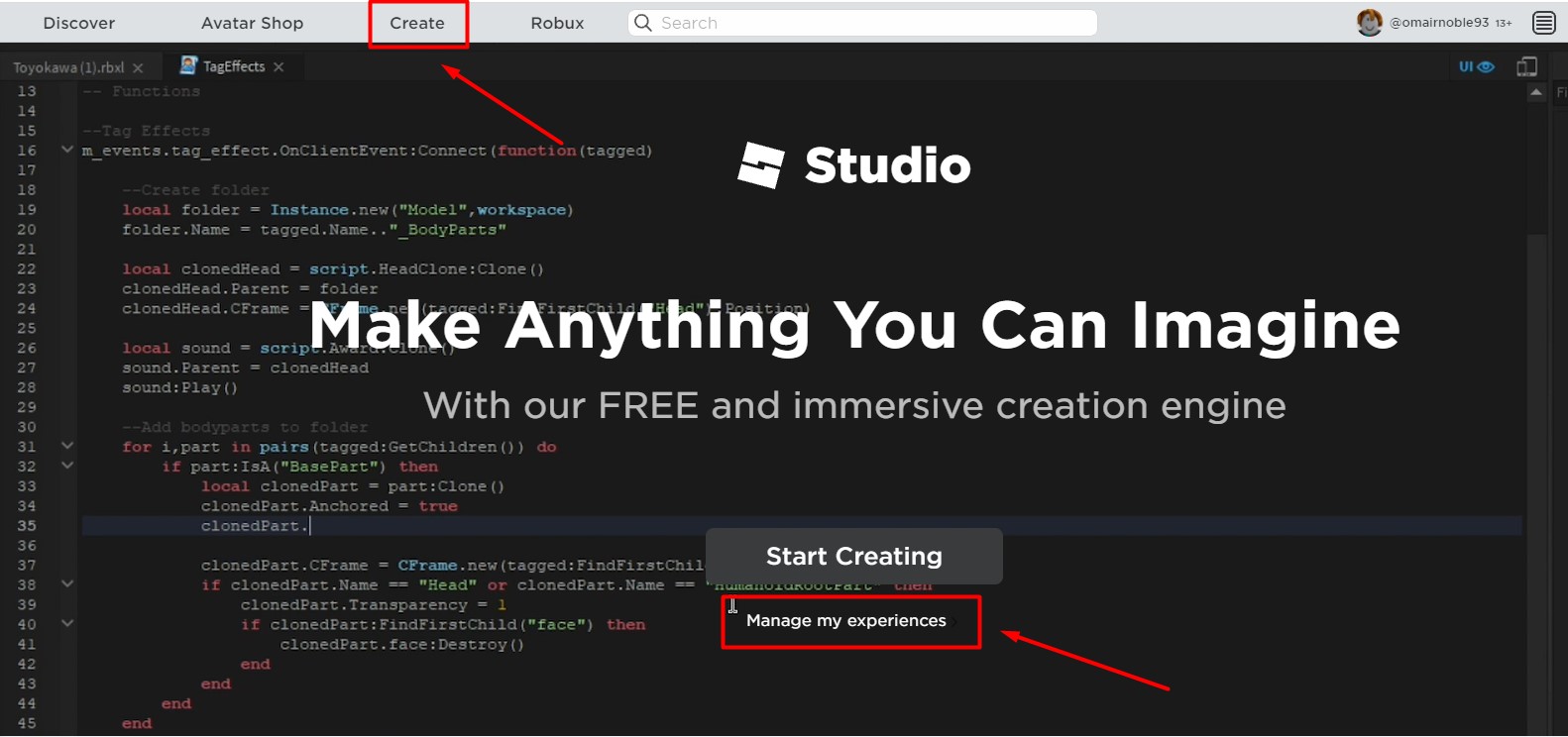Collapse the if block at line 32
1568x737 pixels.
[x=67, y=465]
